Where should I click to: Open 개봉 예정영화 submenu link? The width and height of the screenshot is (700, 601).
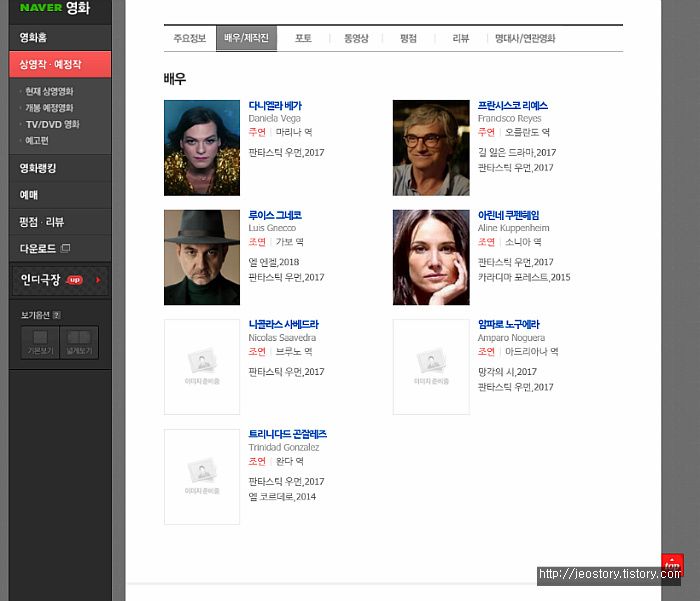click(49, 108)
